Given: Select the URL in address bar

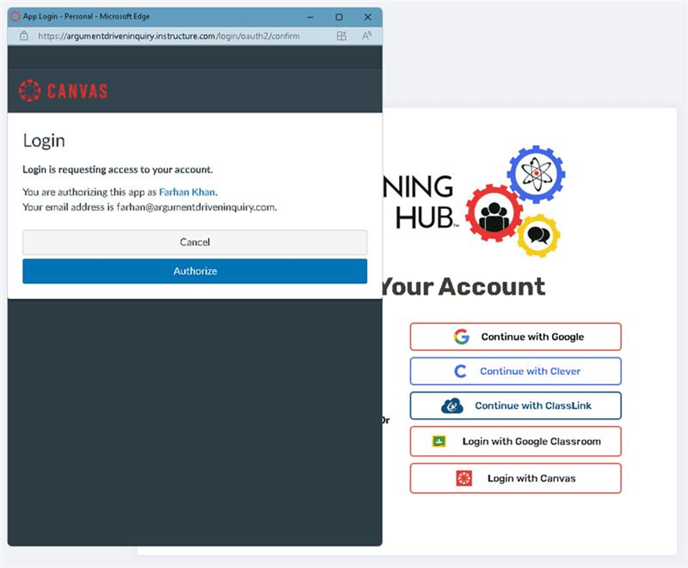Looking at the screenshot, I should point(169,36).
